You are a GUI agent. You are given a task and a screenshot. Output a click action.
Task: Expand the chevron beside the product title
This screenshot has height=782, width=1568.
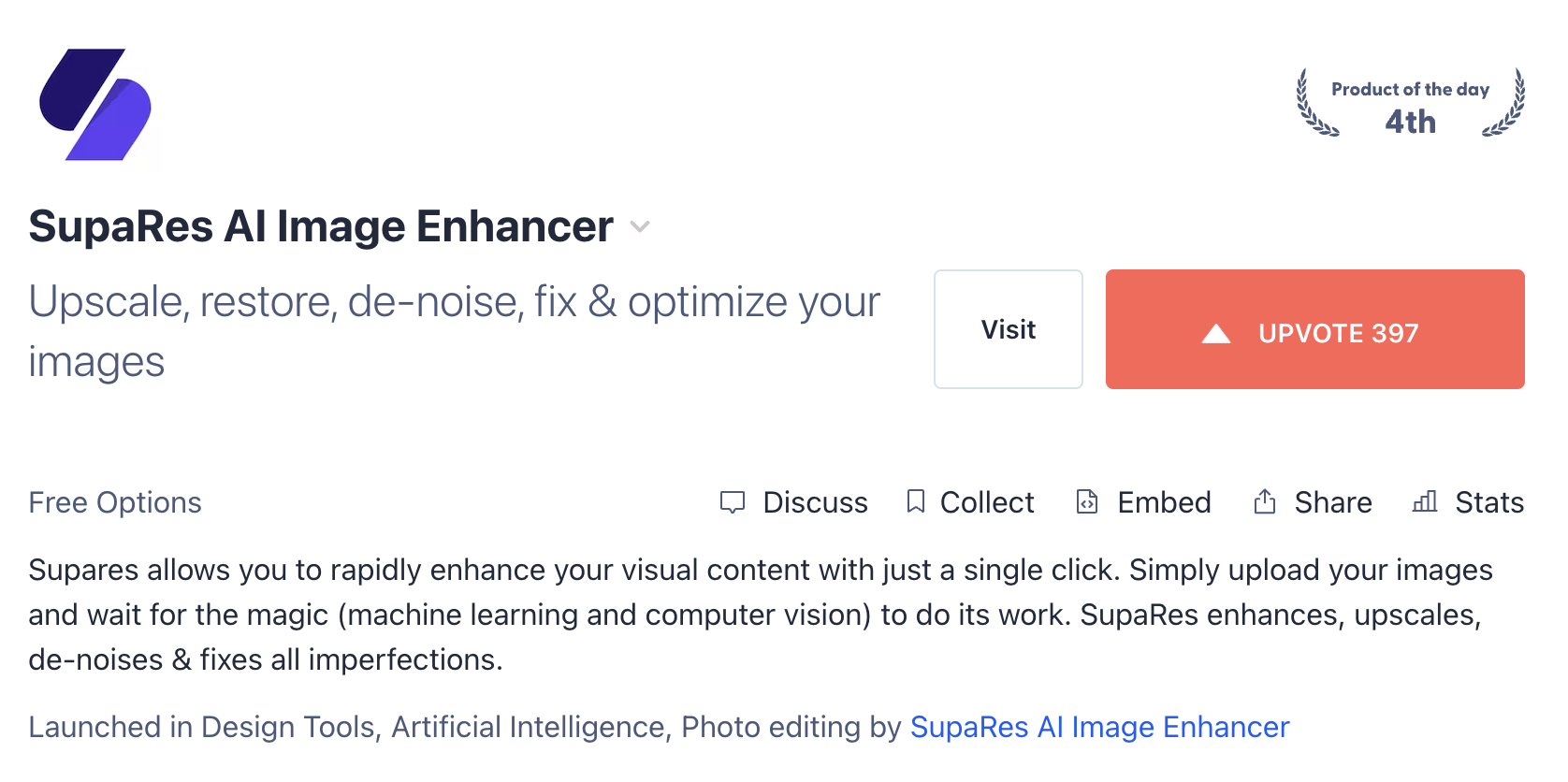[640, 226]
